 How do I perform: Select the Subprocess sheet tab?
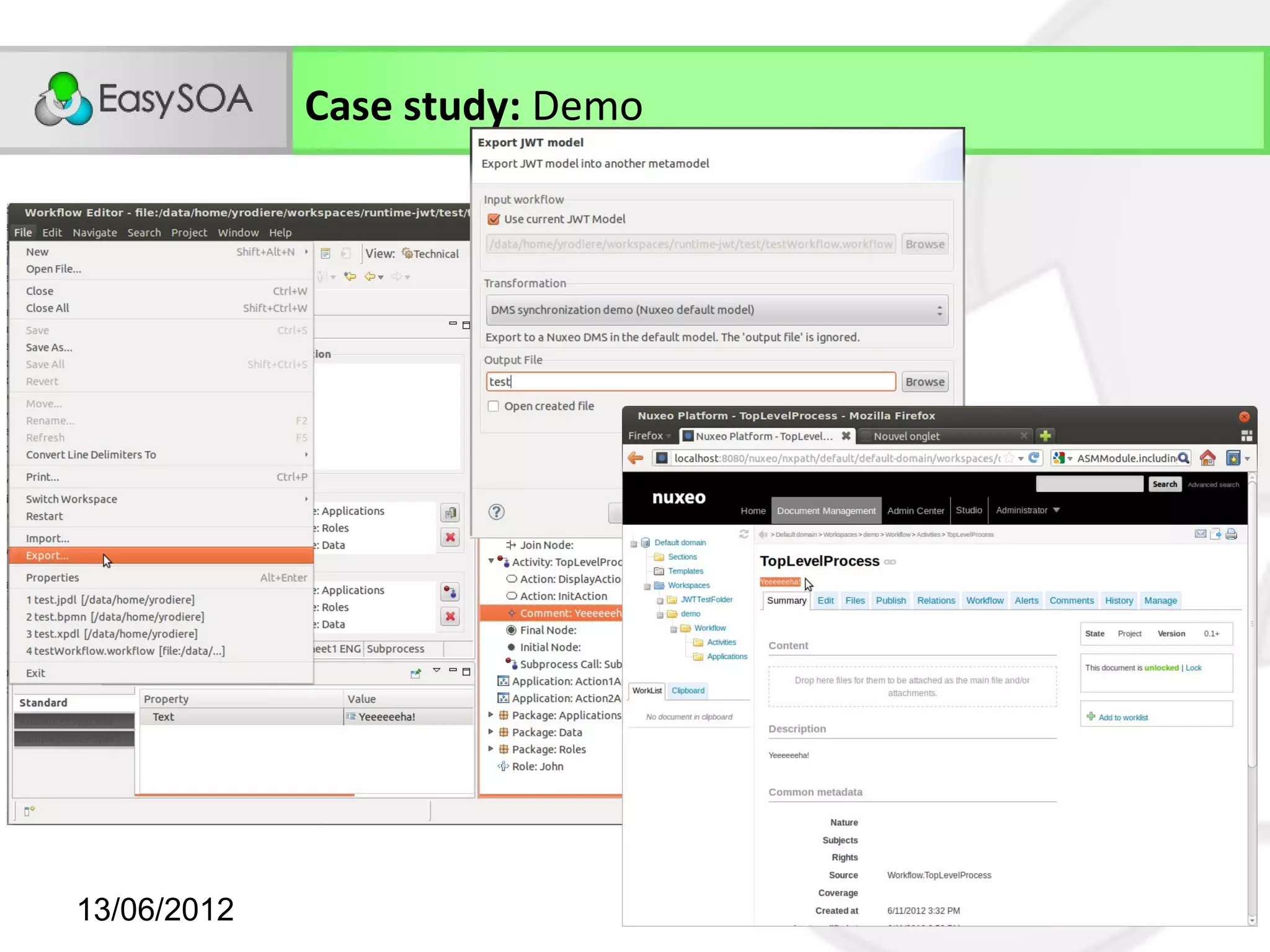click(396, 648)
